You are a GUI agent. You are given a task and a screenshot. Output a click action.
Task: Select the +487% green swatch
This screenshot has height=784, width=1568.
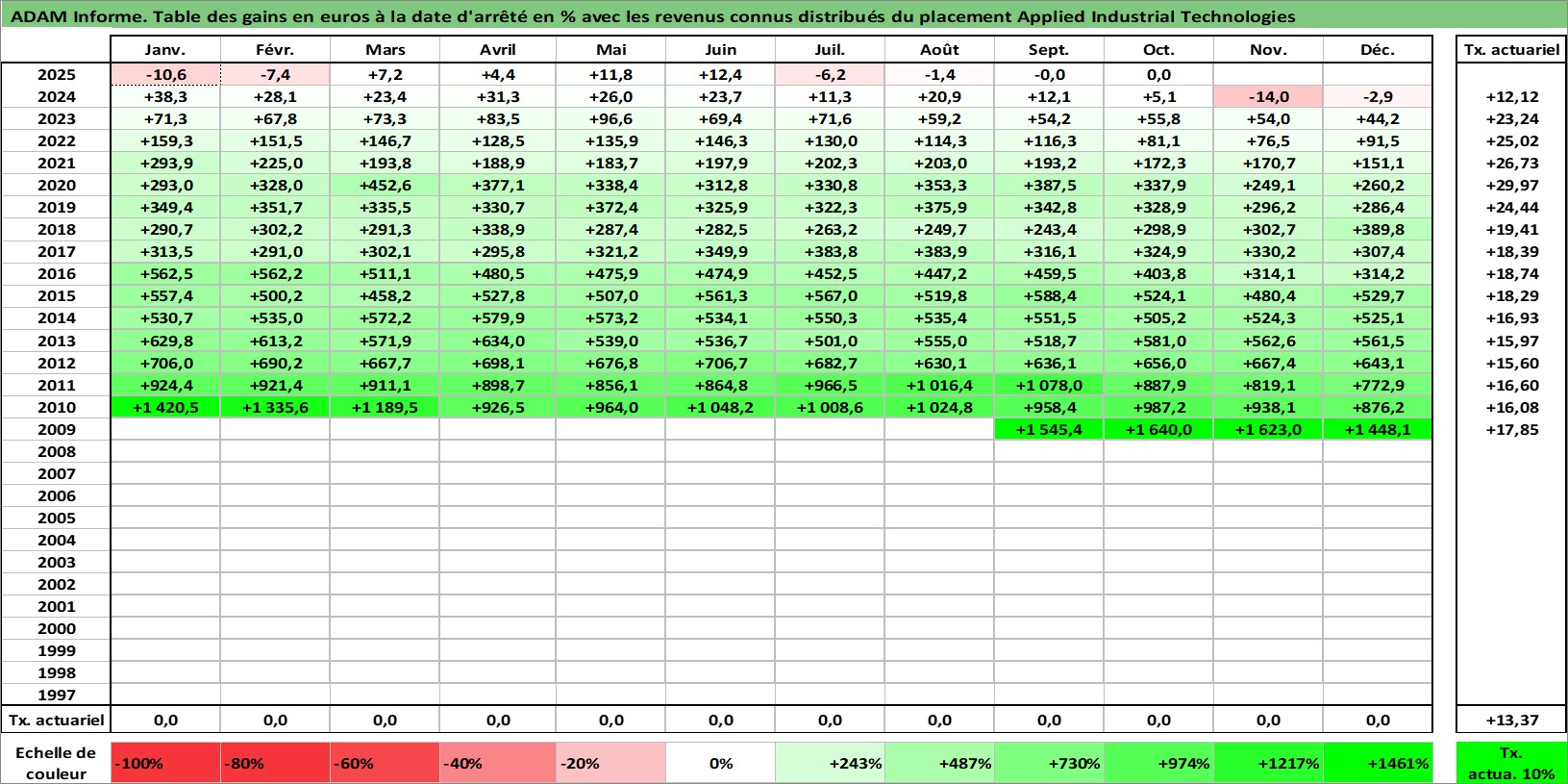click(x=939, y=763)
